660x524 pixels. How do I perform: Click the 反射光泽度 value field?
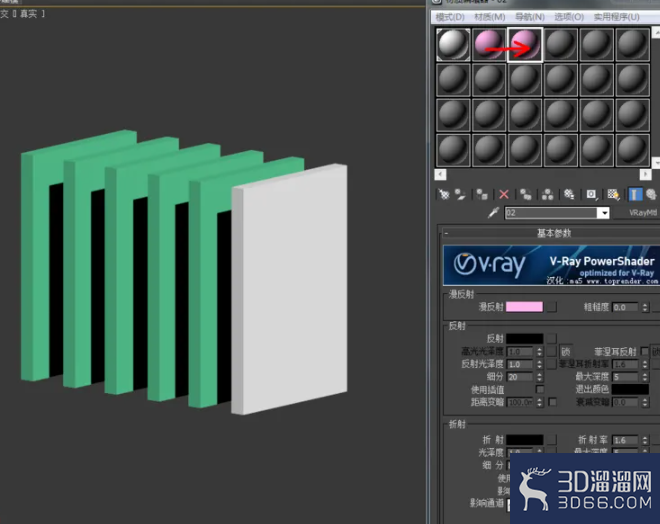tap(520, 364)
